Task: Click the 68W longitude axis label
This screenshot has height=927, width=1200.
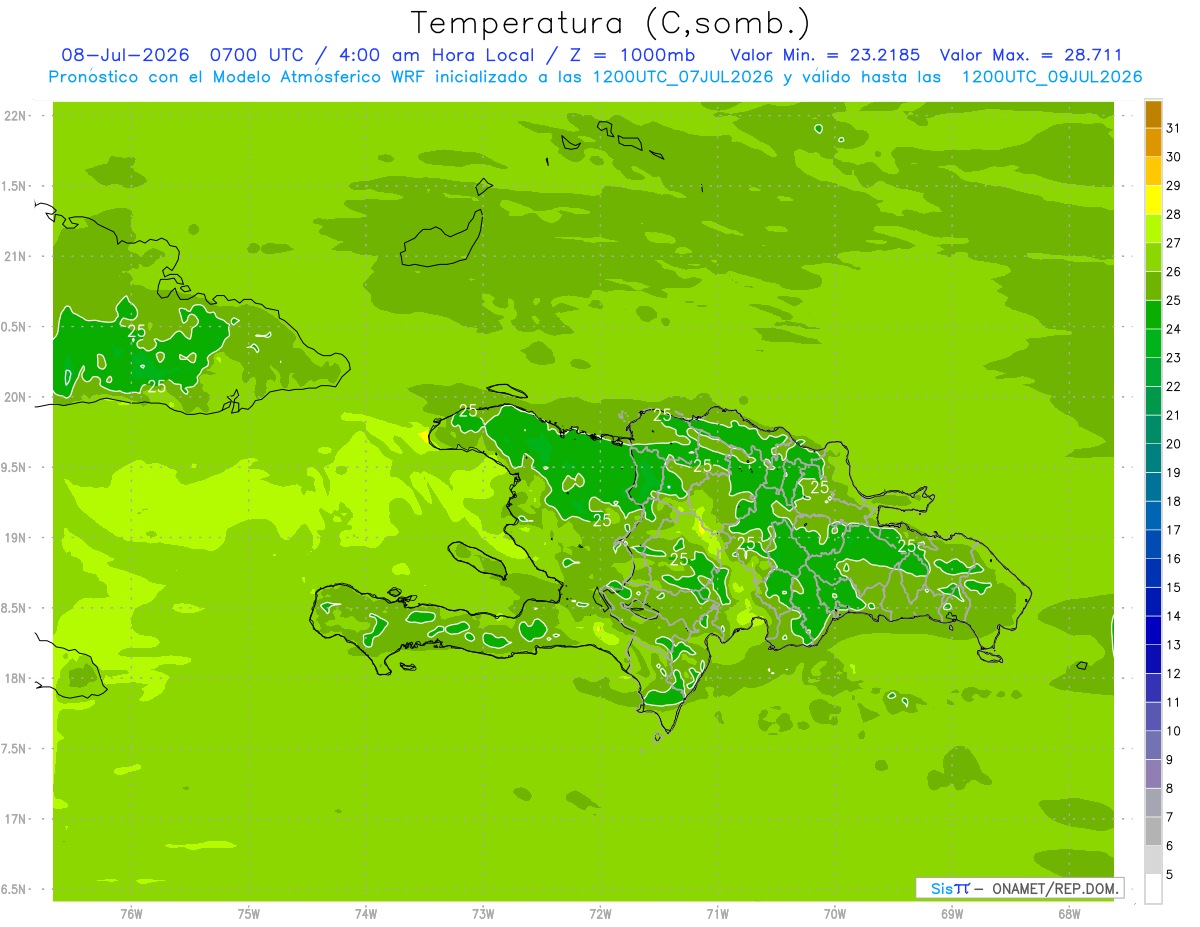Action: (1069, 913)
